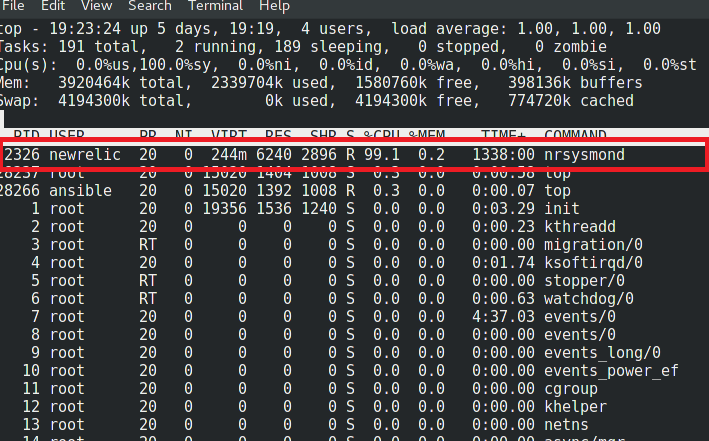This screenshot has height=441, width=709.
Task: Click the 4:37.03 time value
Action: [x=503, y=317]
